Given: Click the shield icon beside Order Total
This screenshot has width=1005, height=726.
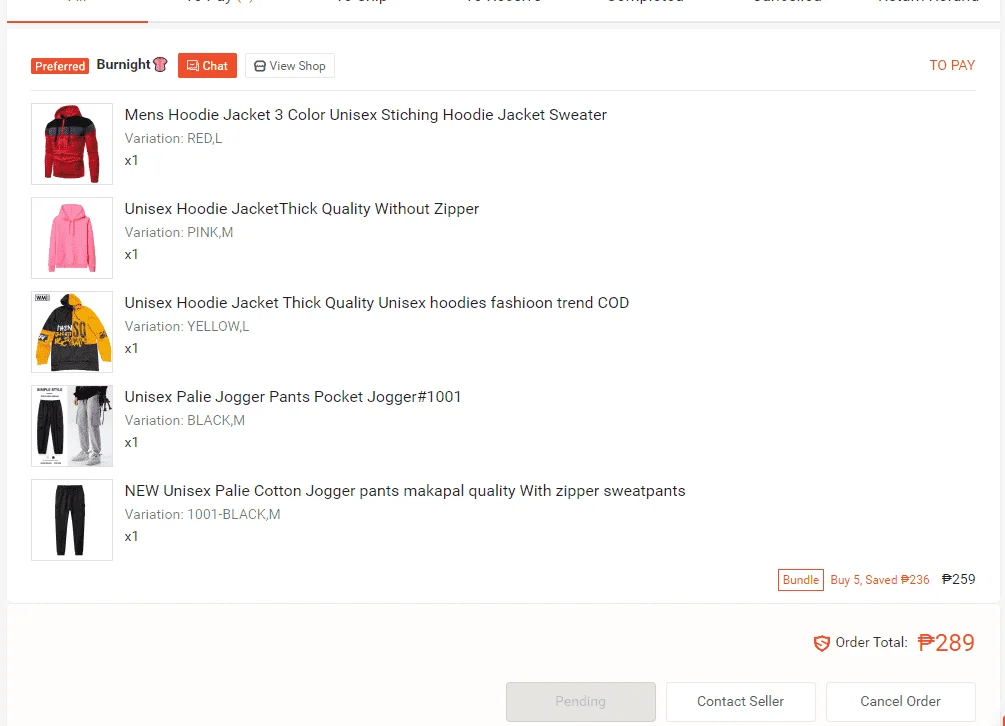Looking at the screenshot, I should pyautogui.click(x=822, y=643).
